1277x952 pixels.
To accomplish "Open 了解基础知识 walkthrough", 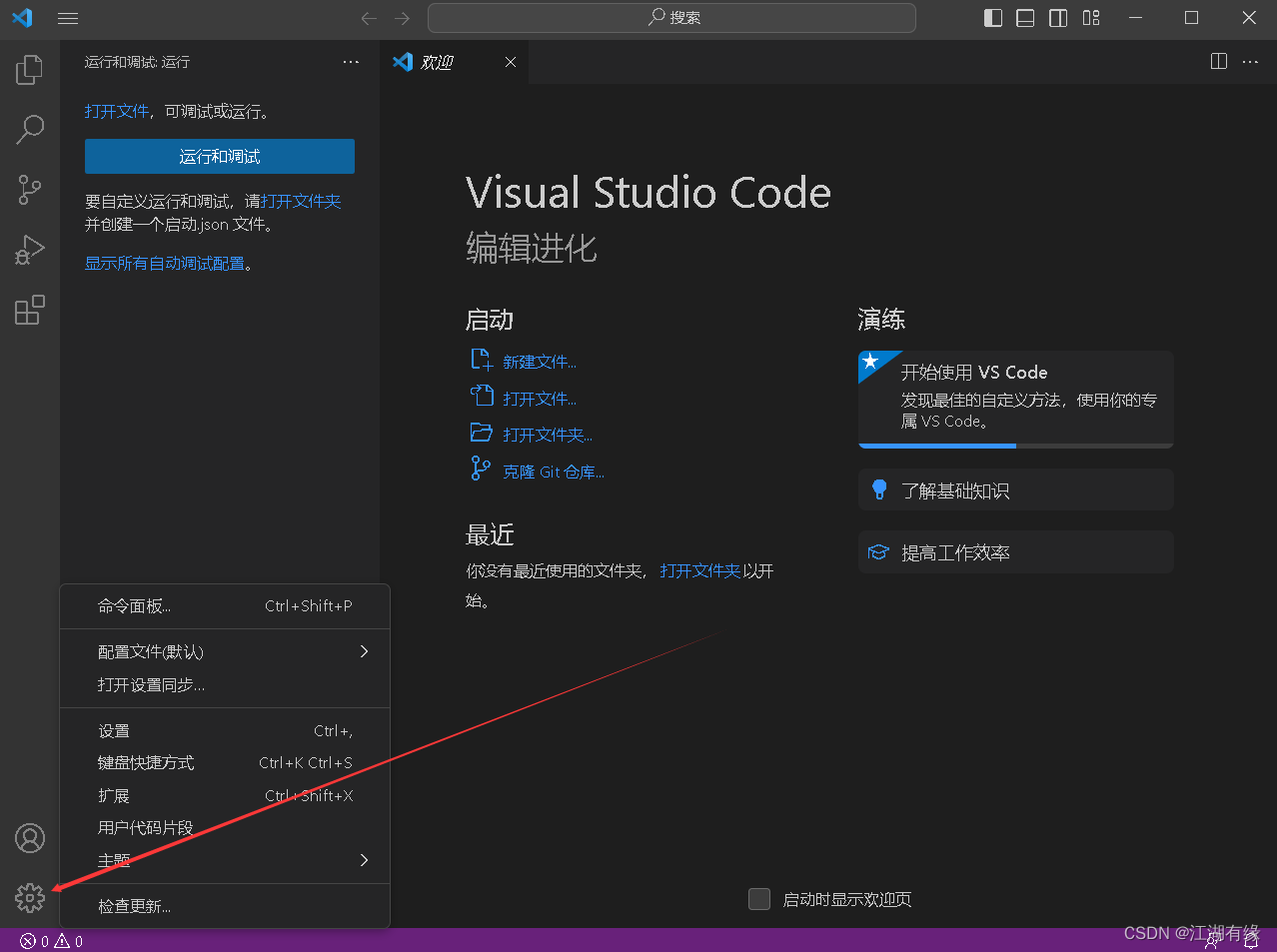I will pyautogui.click(x=1015, y=489).
